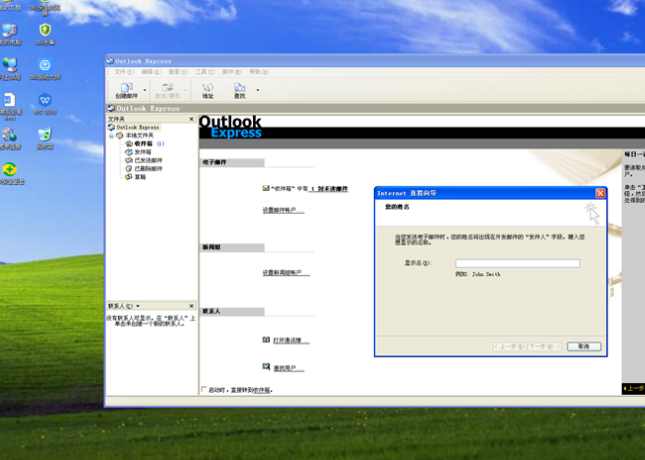Viewport: 645px width, 460px height.
Task: Open the dropdown arrow beside 创建邮件
Action: [145, 90]
